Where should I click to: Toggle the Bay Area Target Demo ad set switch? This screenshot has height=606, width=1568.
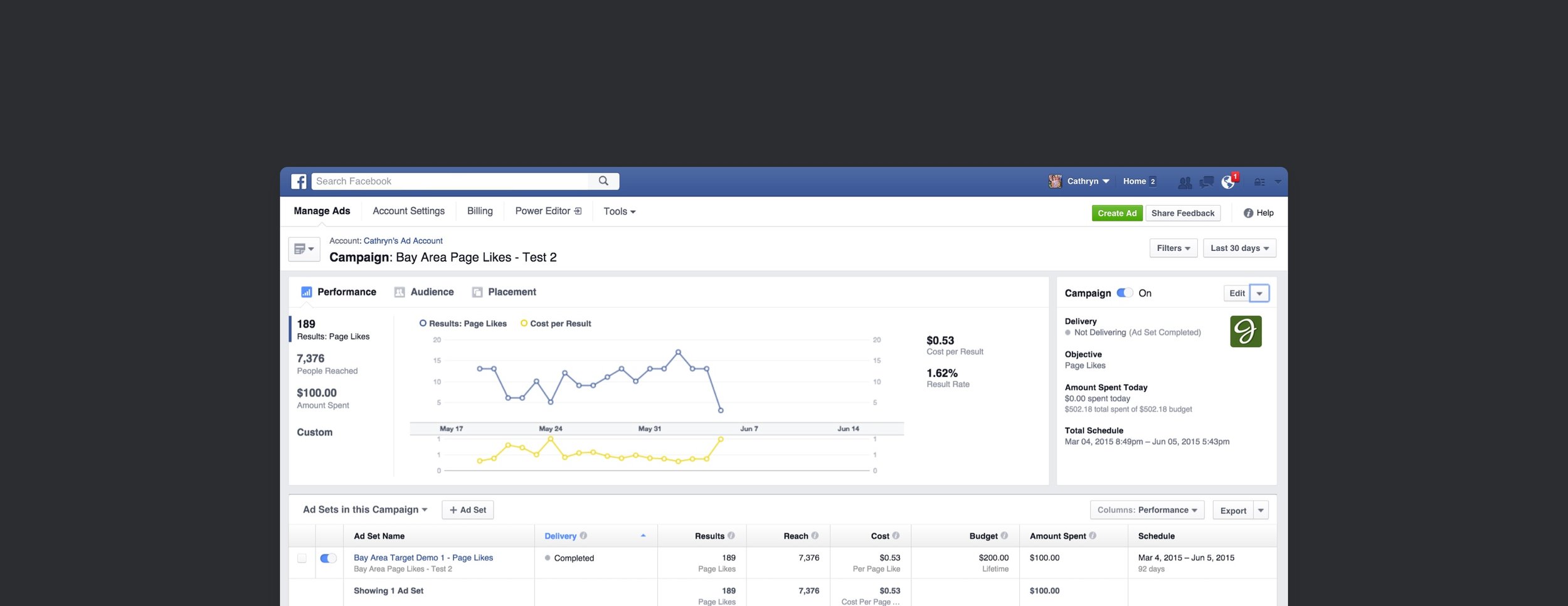point(328,558)
